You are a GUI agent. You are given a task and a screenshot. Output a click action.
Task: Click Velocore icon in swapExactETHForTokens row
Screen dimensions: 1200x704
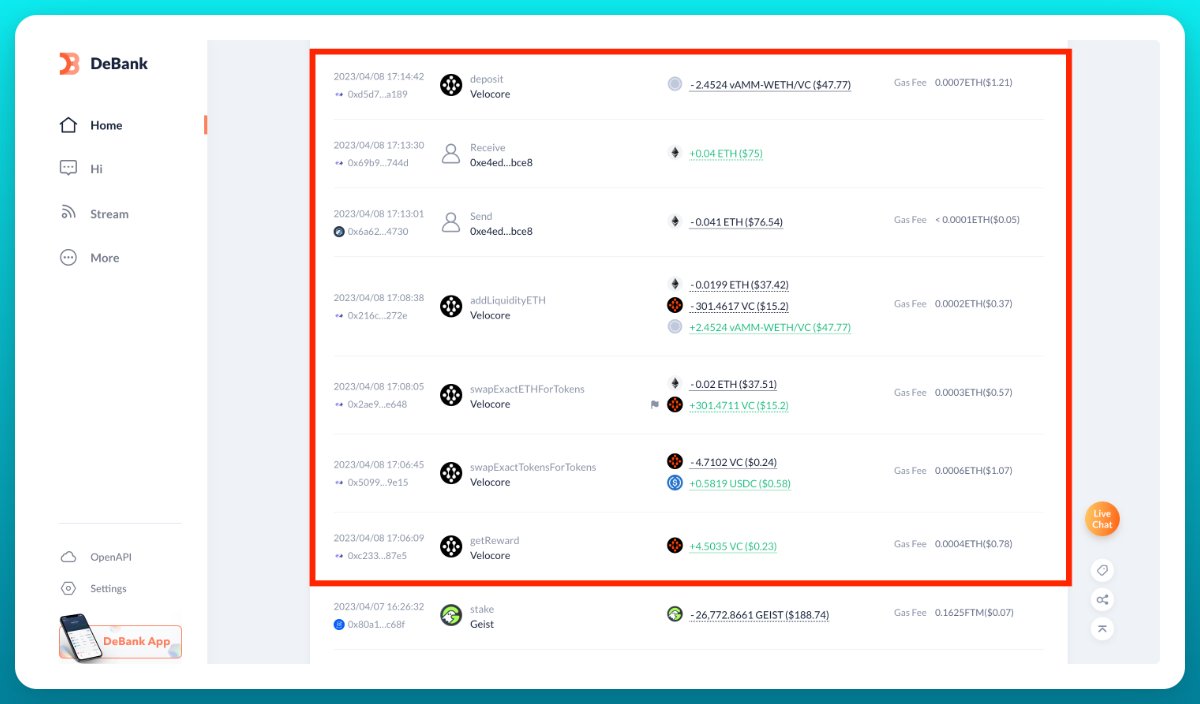coord(451,395)
